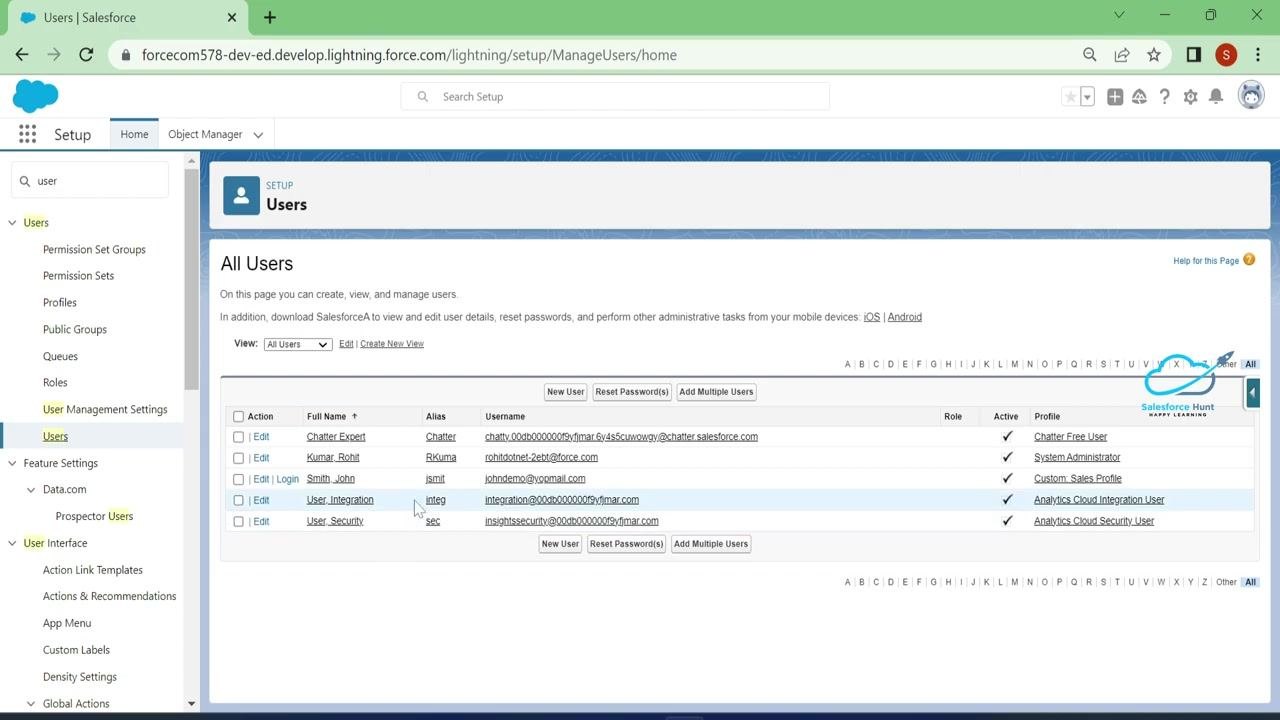Screen dimensions: 1280x720
Task: Open the Android download link
Action: (x=905, y=317)
